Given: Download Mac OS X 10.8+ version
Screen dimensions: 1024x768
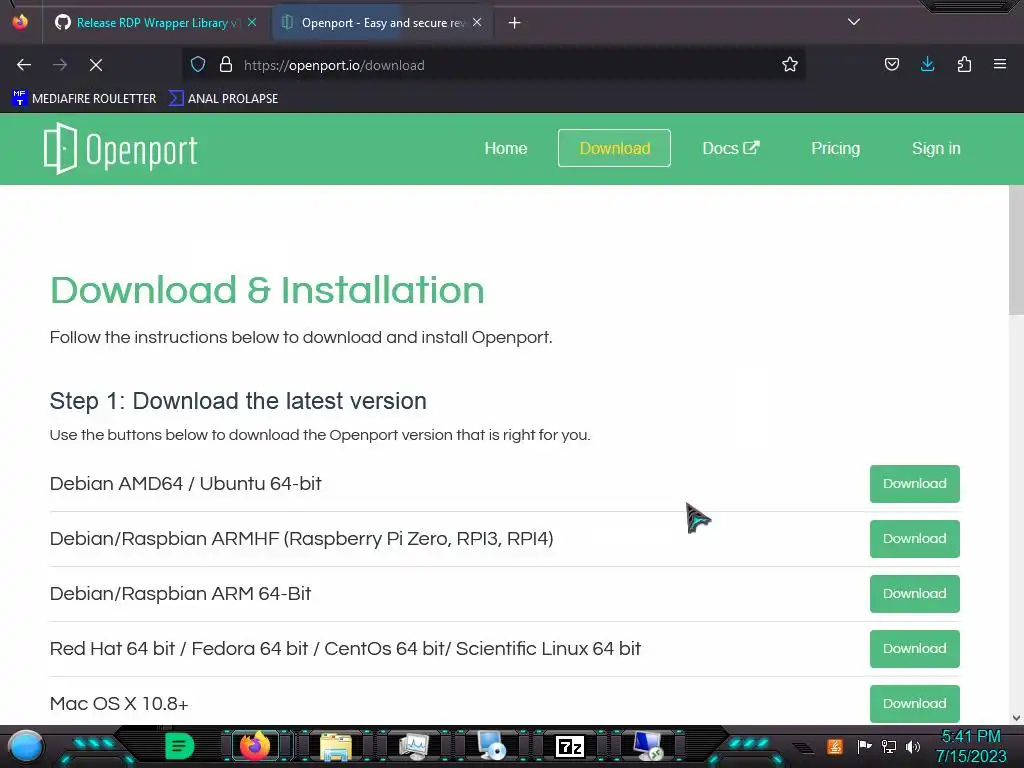Looking at the screenshot, I should coord(914,703).
